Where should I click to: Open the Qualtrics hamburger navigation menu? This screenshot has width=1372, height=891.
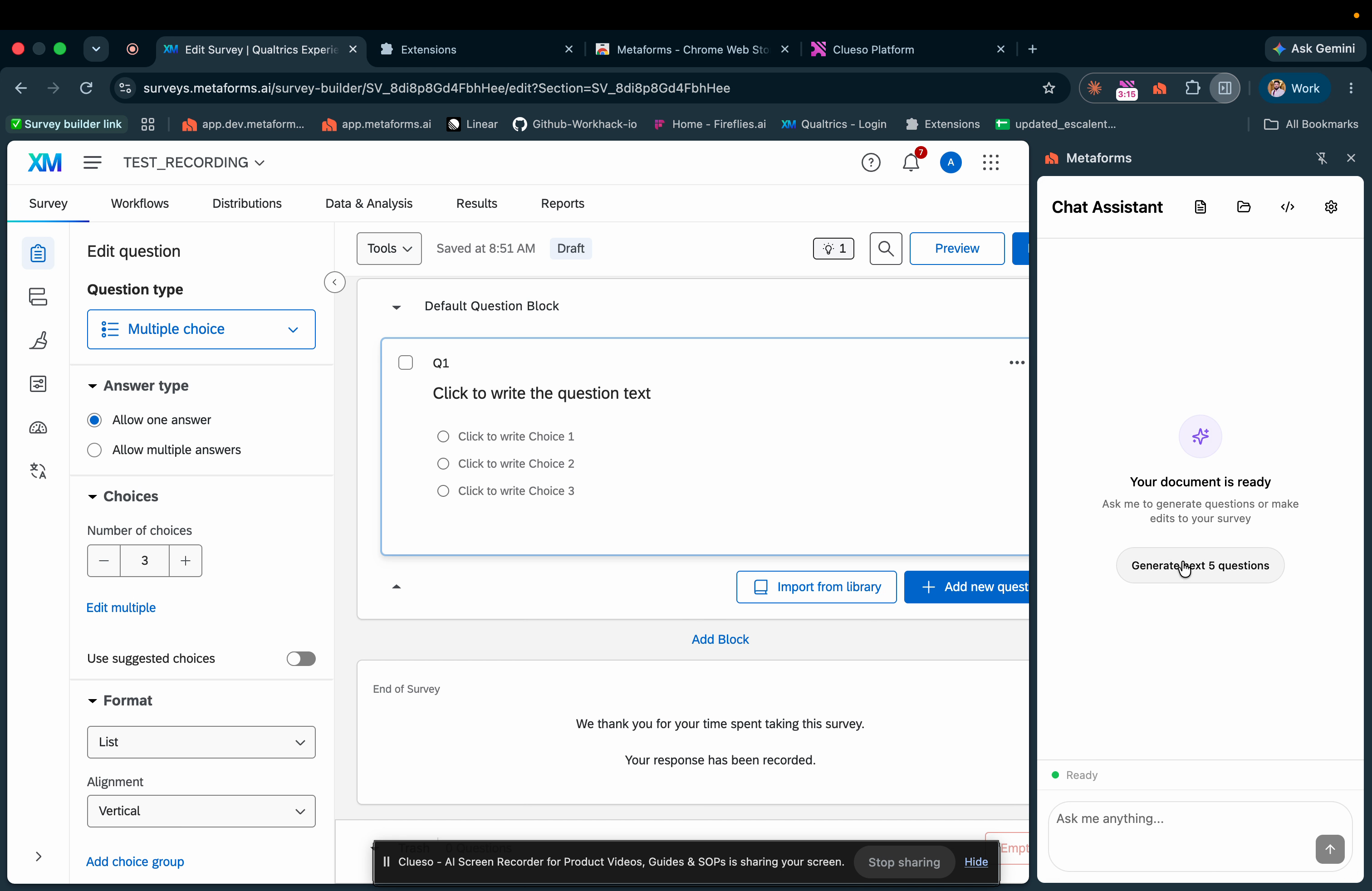tap(92, 162)
